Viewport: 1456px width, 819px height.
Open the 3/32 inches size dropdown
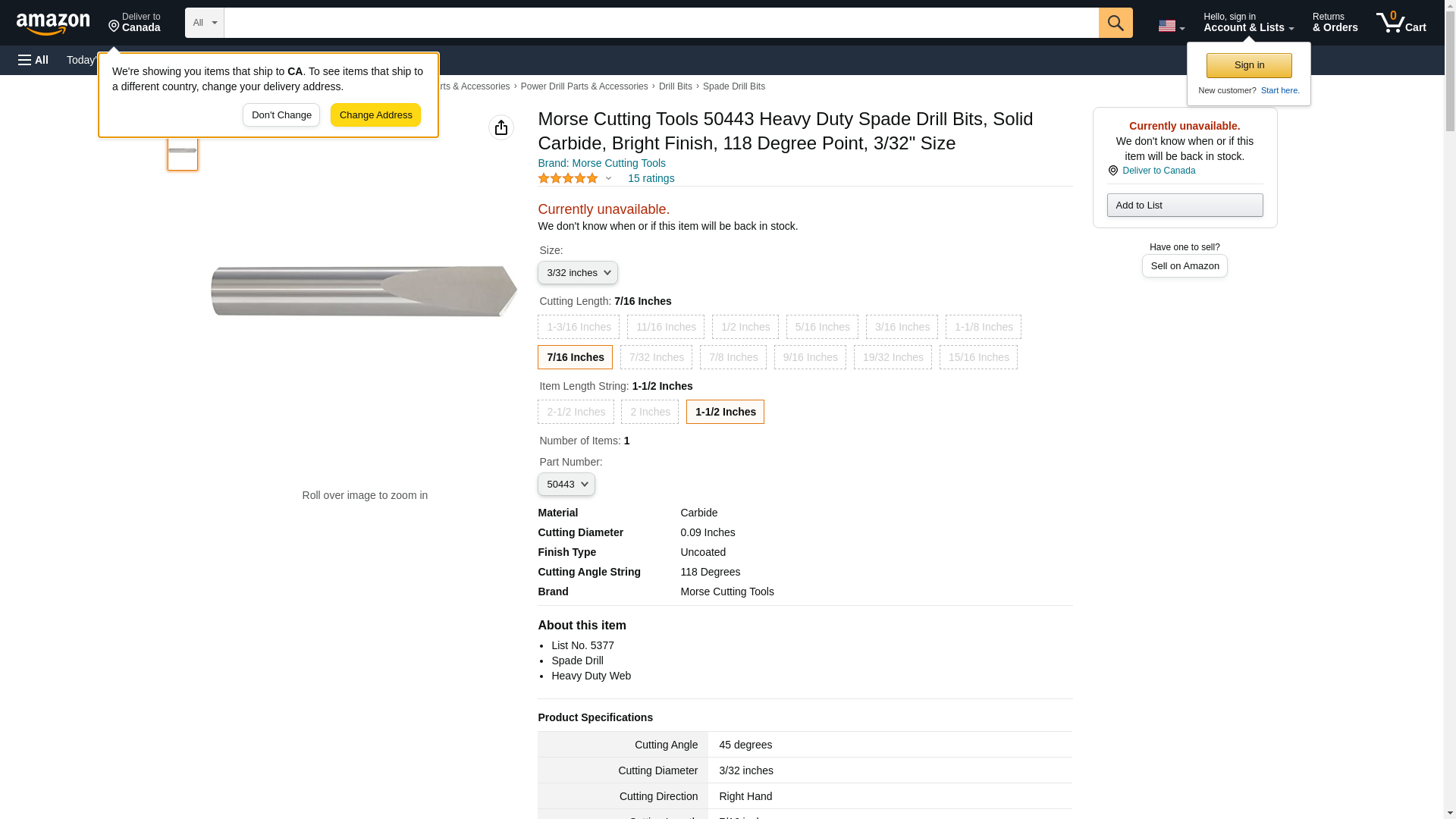(577, 272)
